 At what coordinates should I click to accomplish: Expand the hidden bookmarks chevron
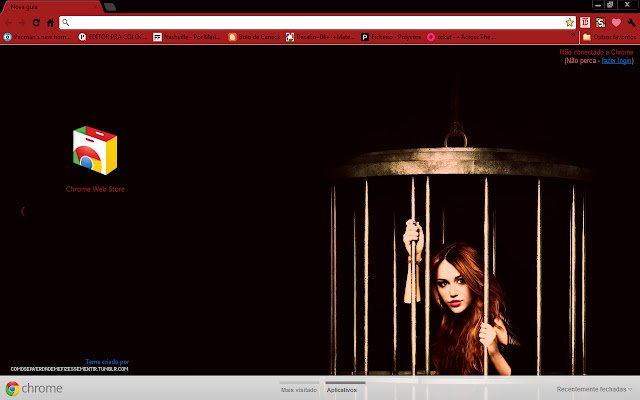pos(573,36)
